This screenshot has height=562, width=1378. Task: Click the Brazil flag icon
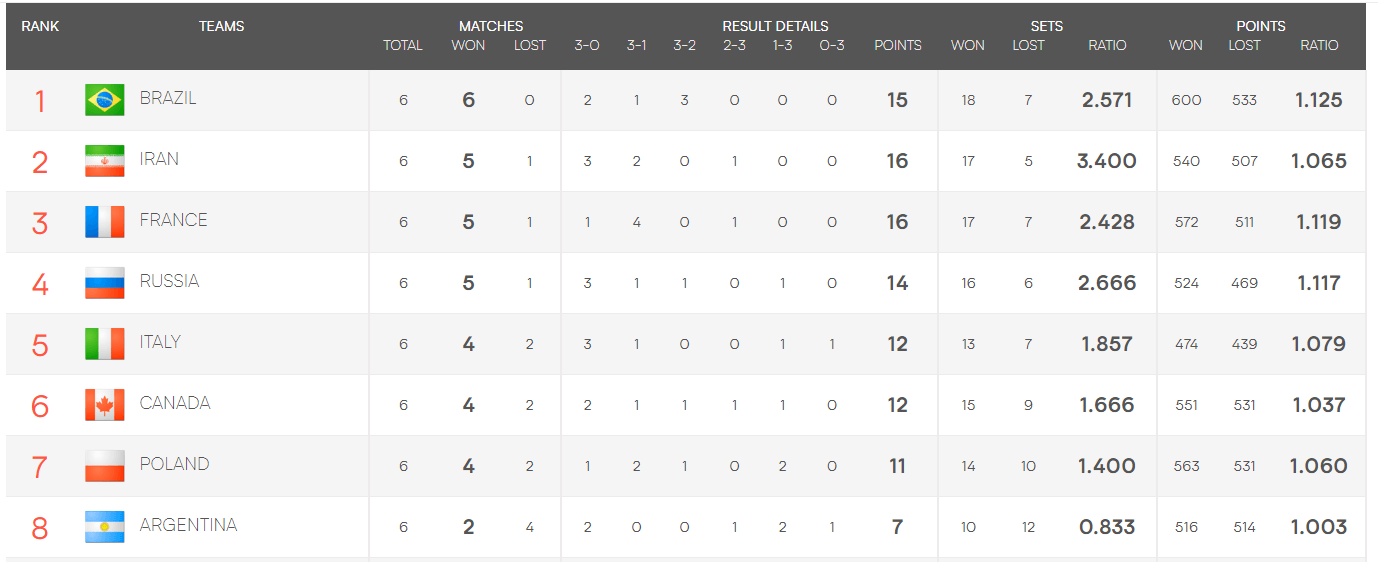[x=105, y=100]
